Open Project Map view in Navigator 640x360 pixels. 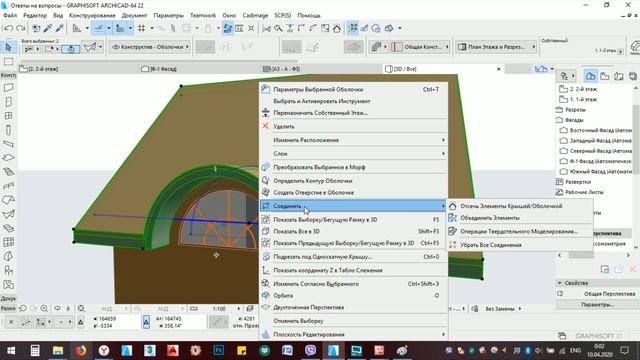coord(590,76)
